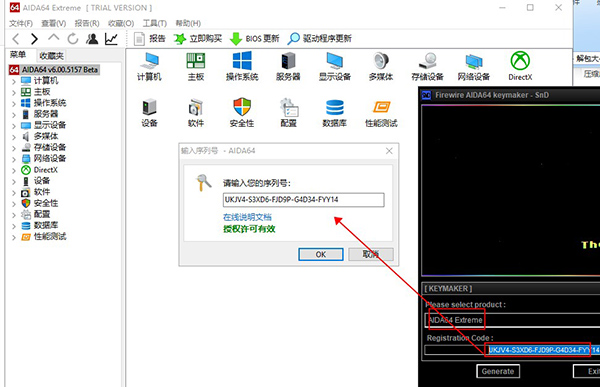600x387 pixels.
Task: Open the 工具(T) menu
Action: pyautogui.click(x=155, y=23)
